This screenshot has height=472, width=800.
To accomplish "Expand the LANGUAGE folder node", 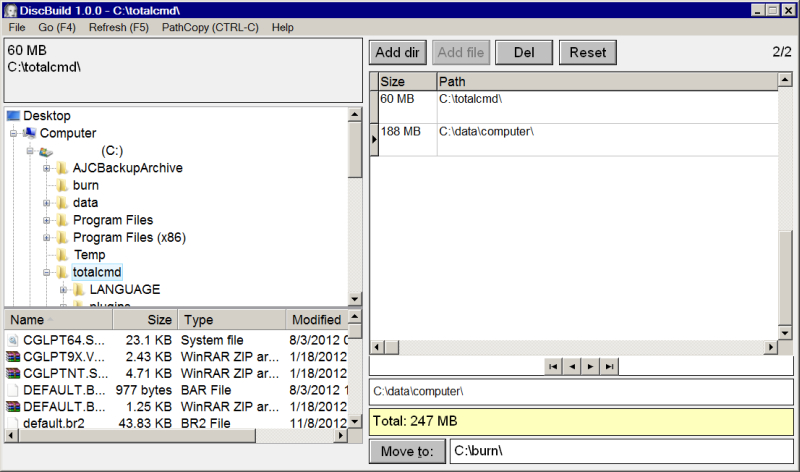I will point(63,290).
